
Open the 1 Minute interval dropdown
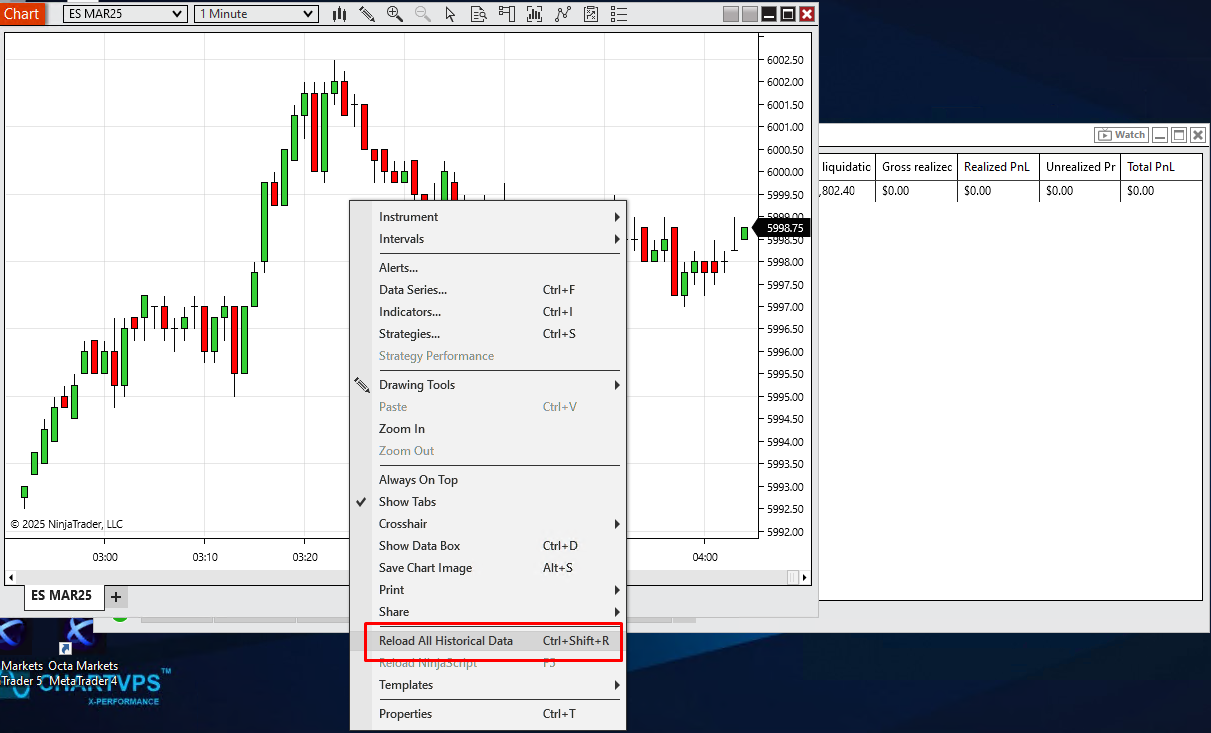(x=256, y=14)
